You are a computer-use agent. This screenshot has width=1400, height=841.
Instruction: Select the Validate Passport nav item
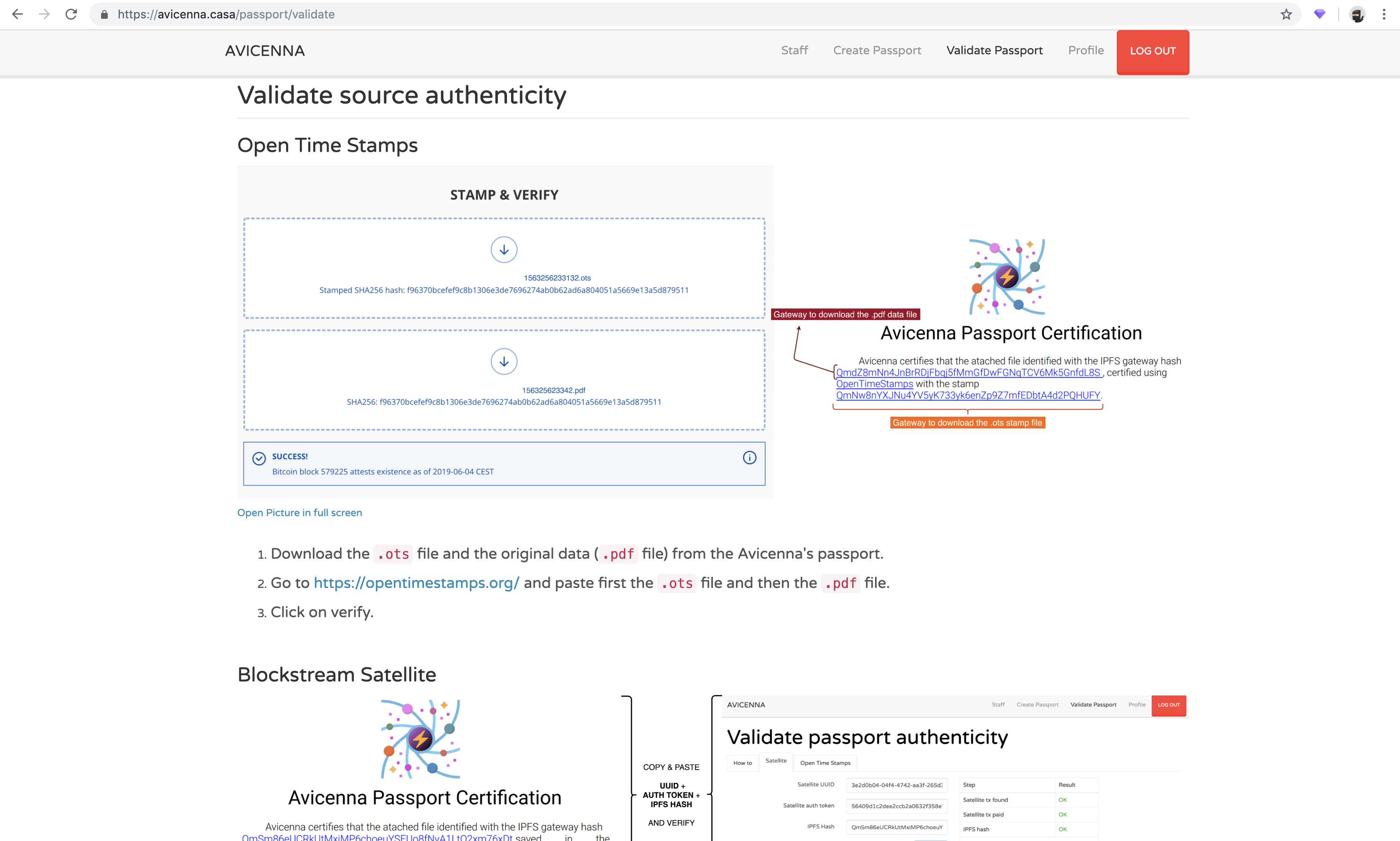point(994,51)
